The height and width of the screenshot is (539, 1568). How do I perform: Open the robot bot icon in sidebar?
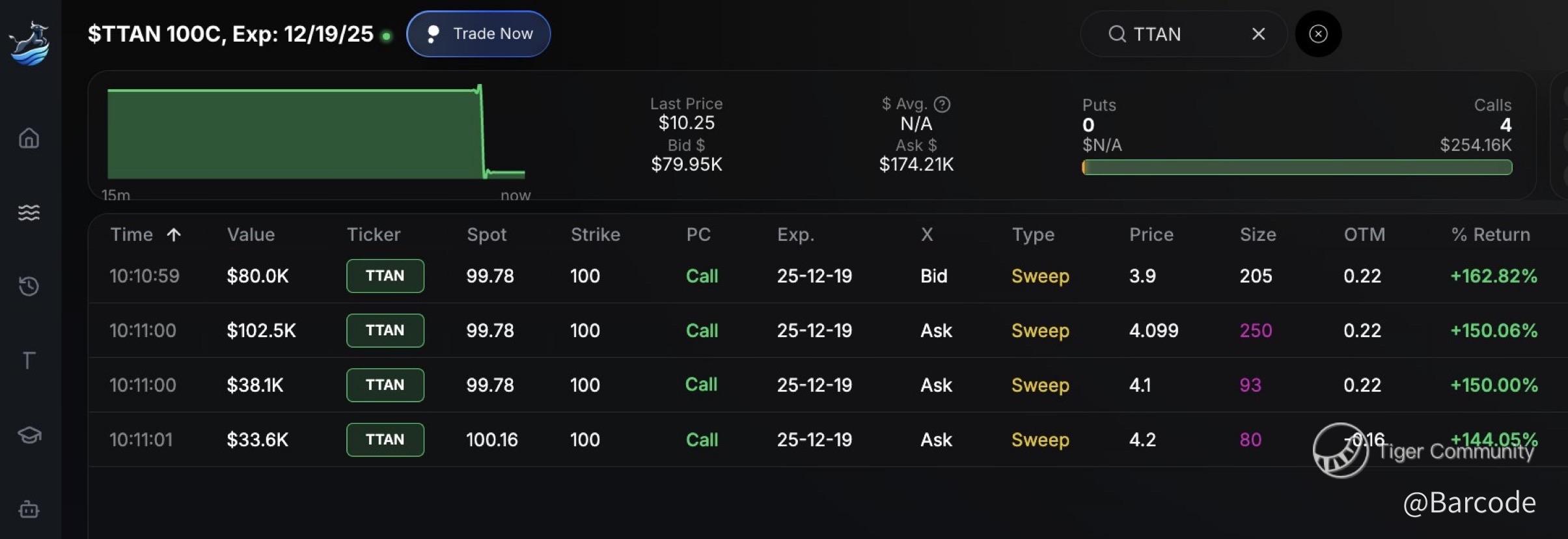tap(29, 509)
